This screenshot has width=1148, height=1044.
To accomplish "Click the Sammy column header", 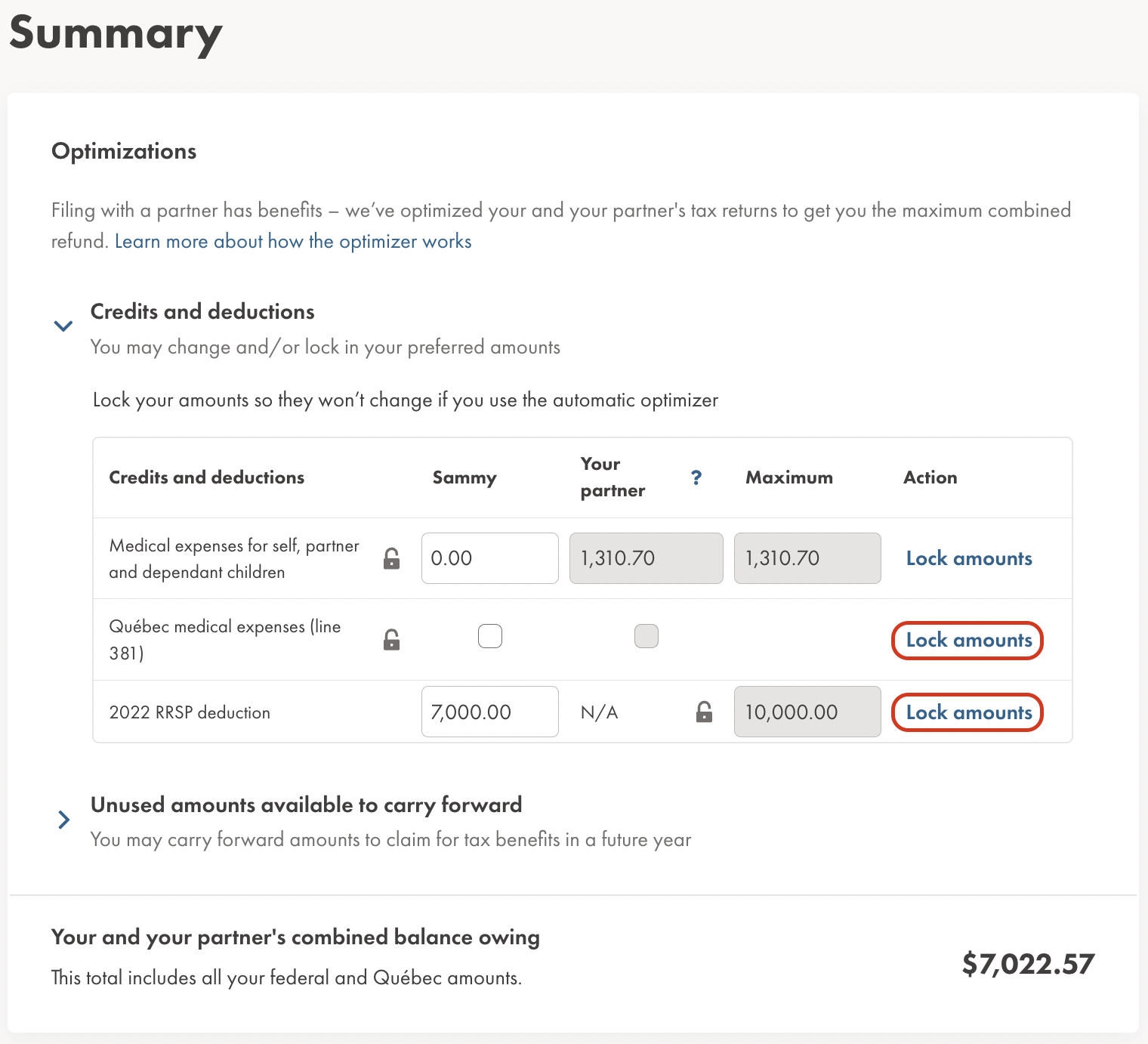I will 464,478.
